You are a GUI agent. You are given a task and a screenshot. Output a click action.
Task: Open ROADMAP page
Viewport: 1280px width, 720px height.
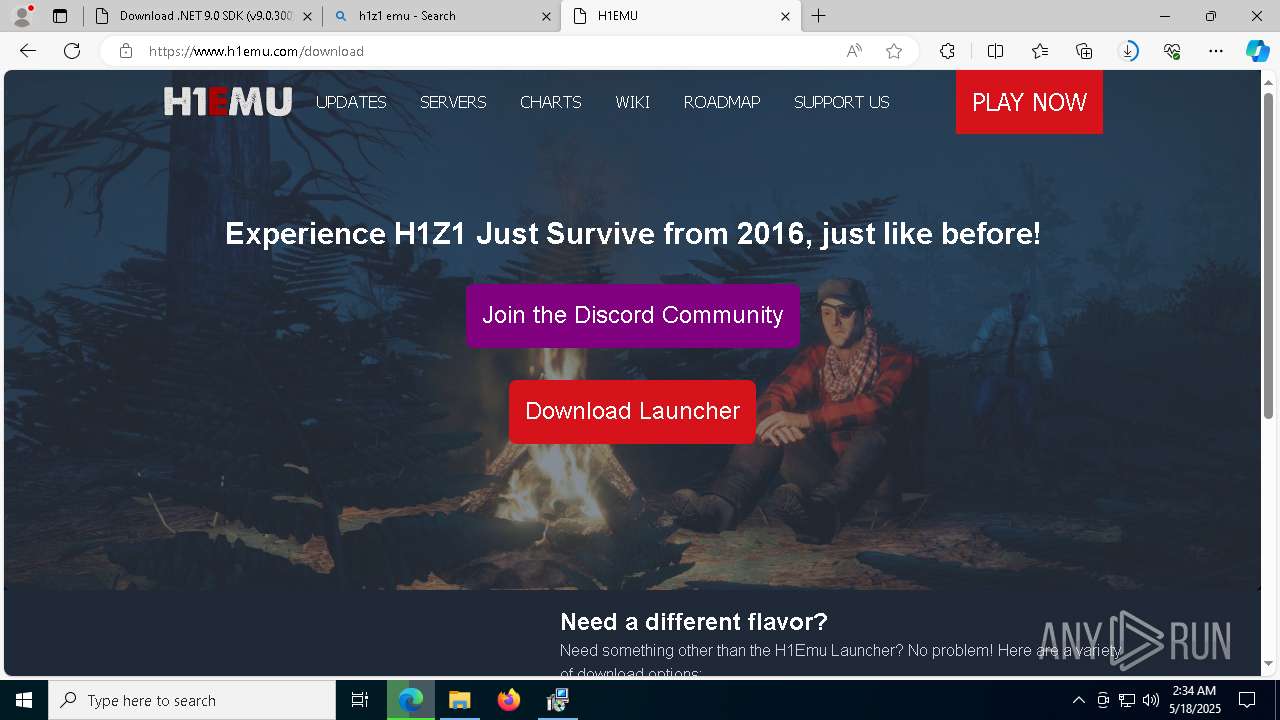click(722, 102)
